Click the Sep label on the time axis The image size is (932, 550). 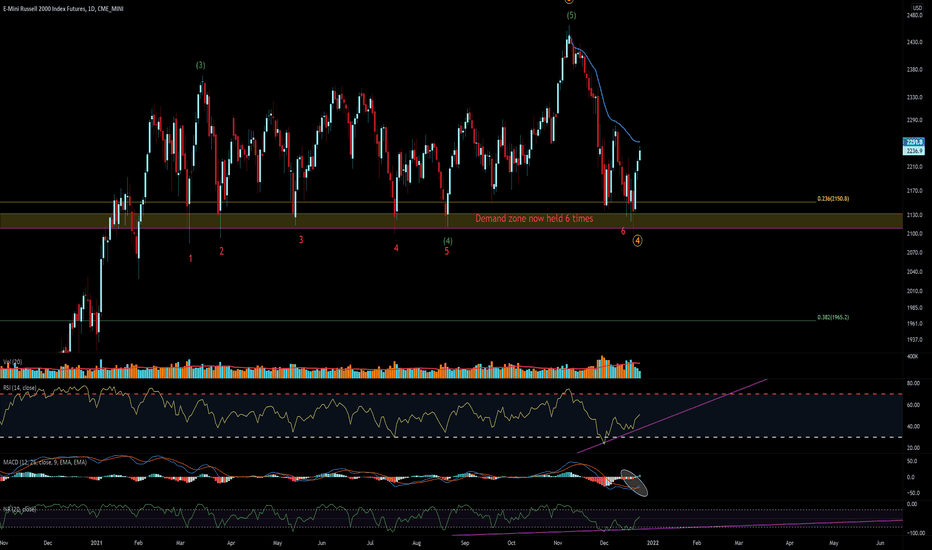tap(465, 543)
